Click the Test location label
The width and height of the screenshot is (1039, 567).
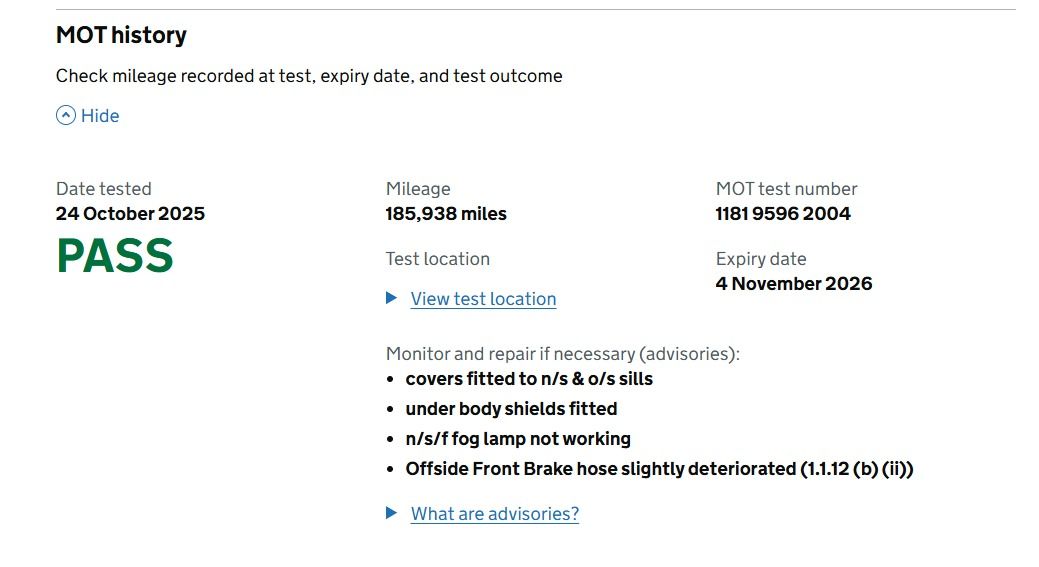[x=438, y=259]
